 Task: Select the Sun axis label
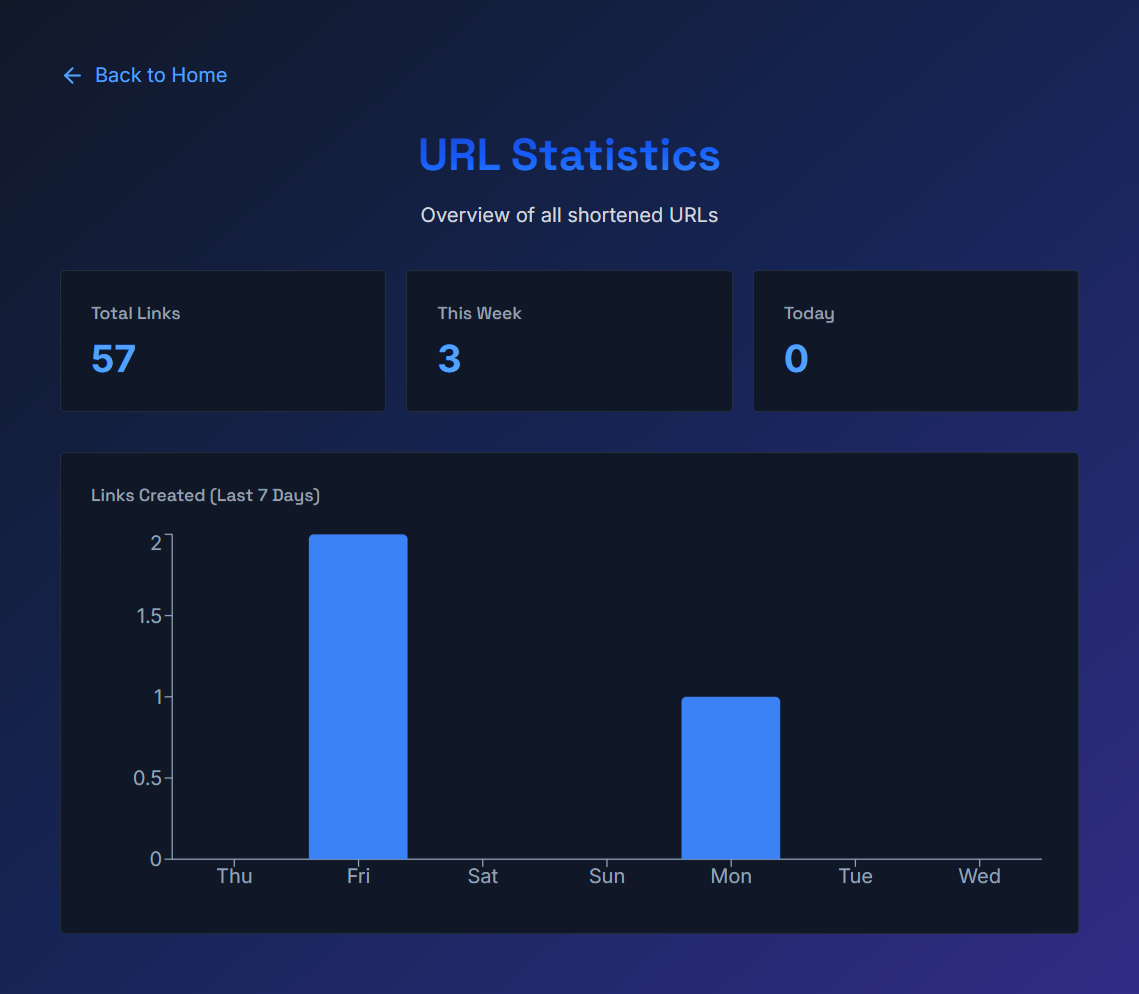click(x=606, y=875)
